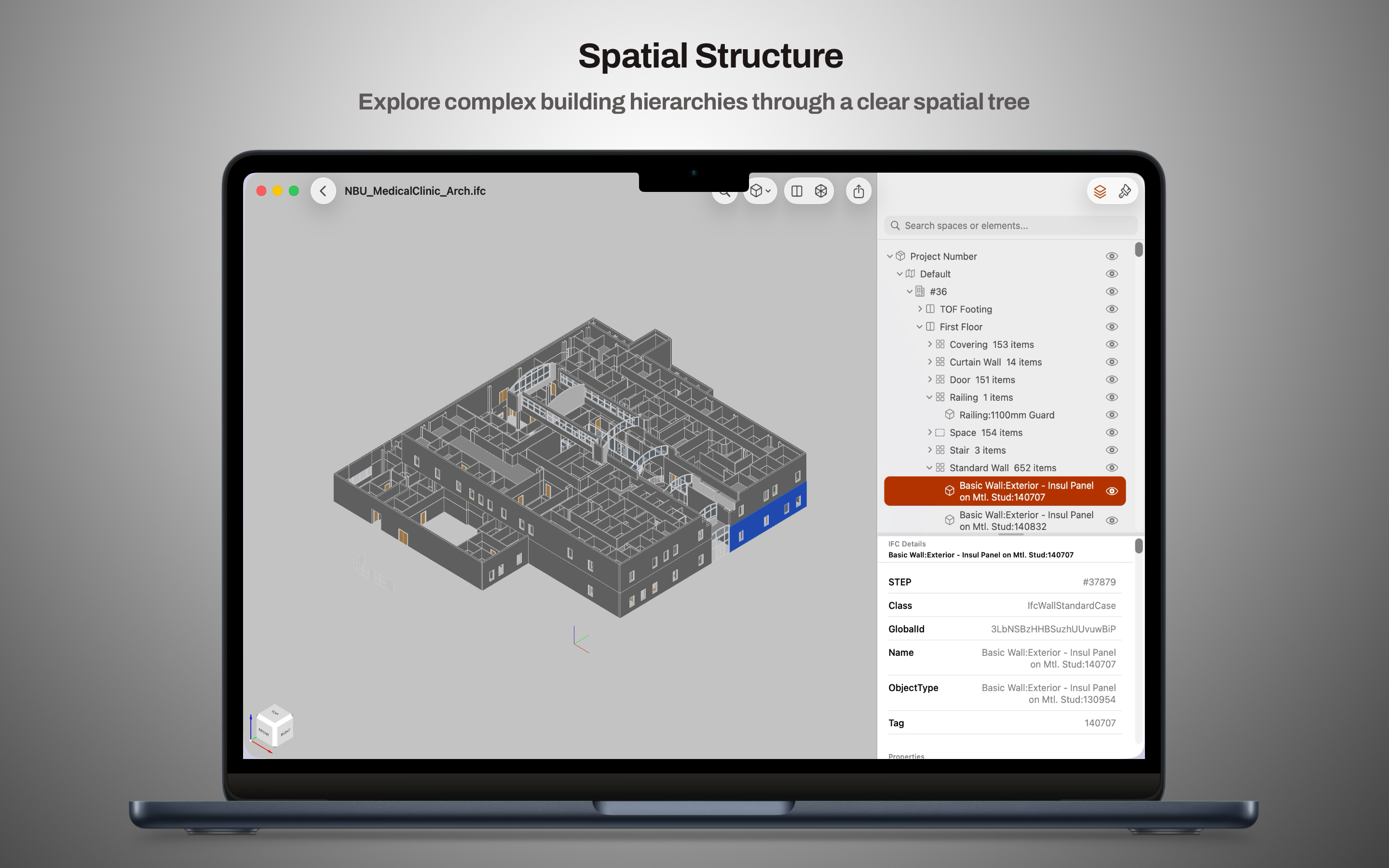Click the IFC Details panel scrollbar

pos(1139,546)
